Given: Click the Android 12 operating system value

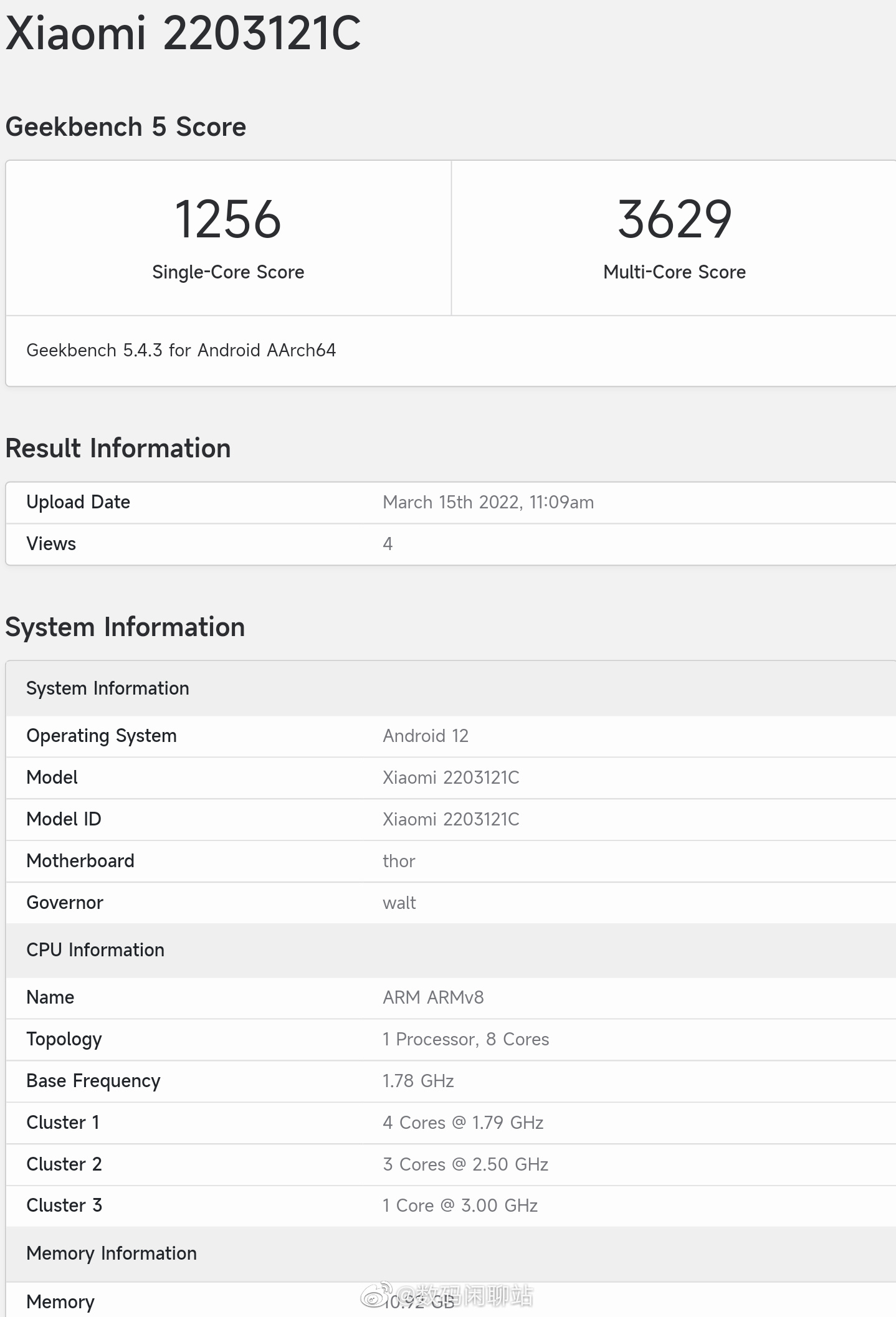Looking at the screenshot, I should (426, 736).
